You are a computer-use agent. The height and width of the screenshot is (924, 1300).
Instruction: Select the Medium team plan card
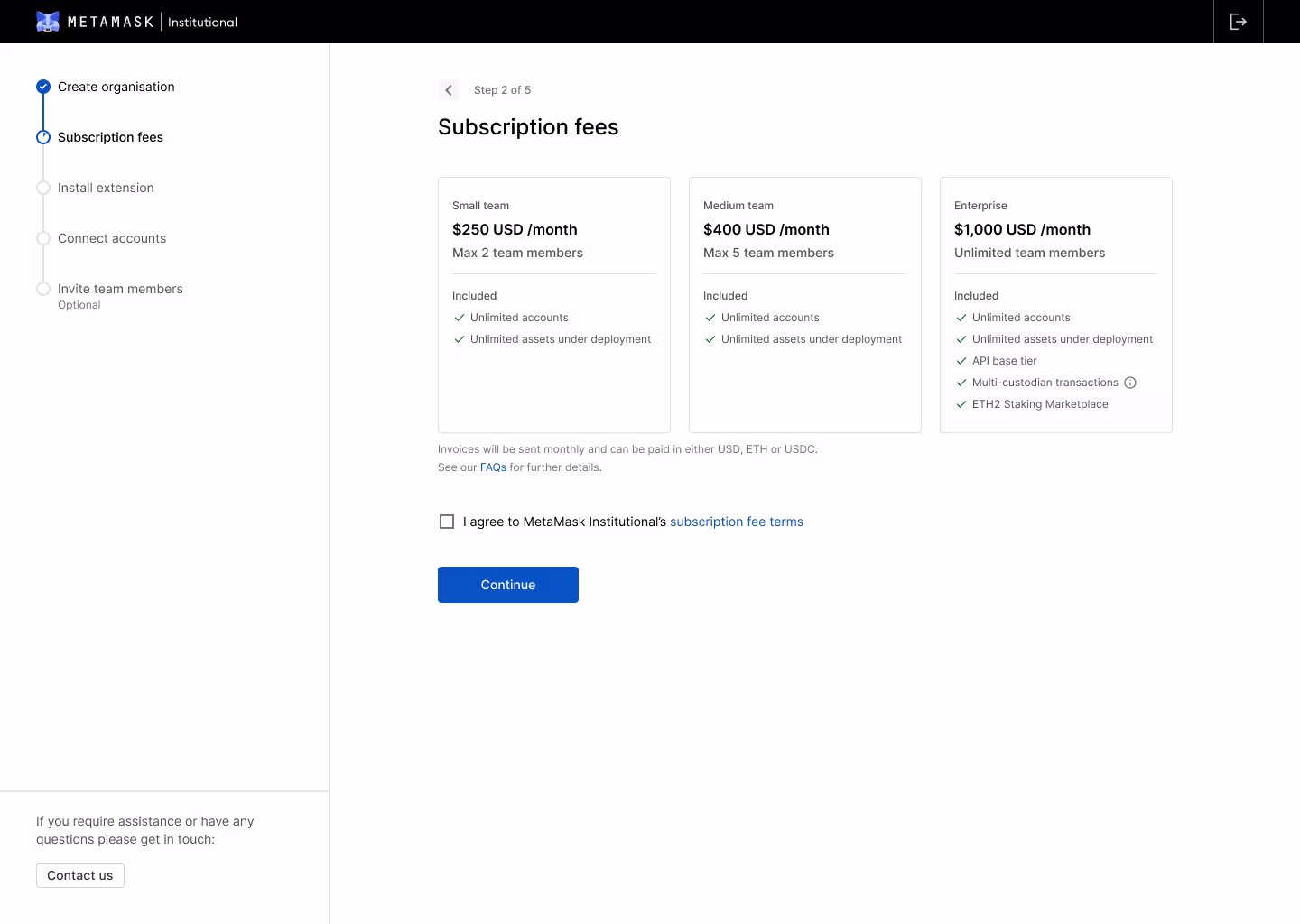(805, 305)
